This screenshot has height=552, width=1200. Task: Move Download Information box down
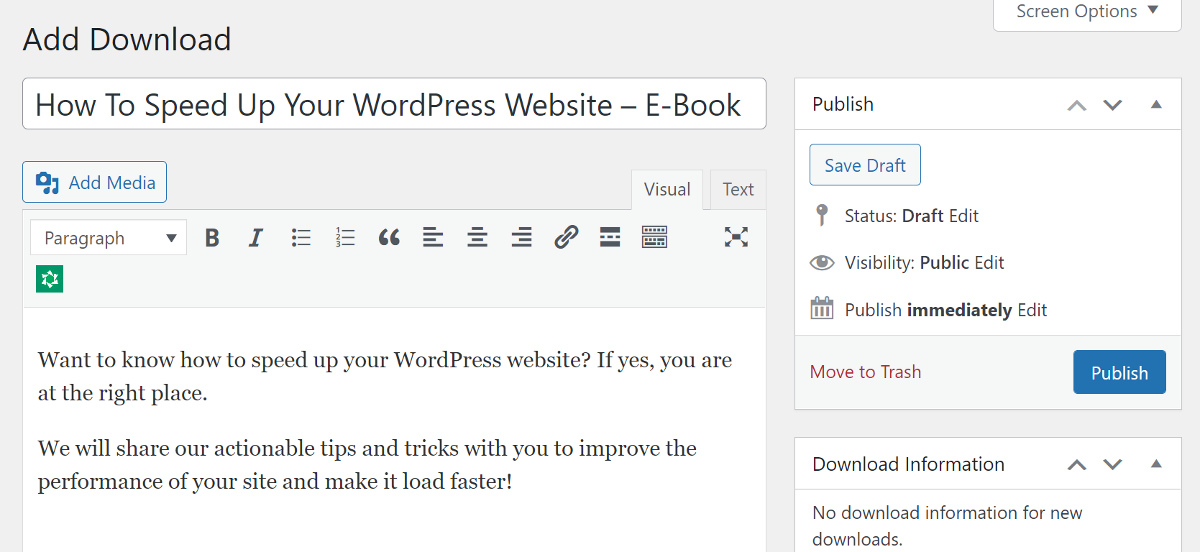click(x=1113, y=465)
